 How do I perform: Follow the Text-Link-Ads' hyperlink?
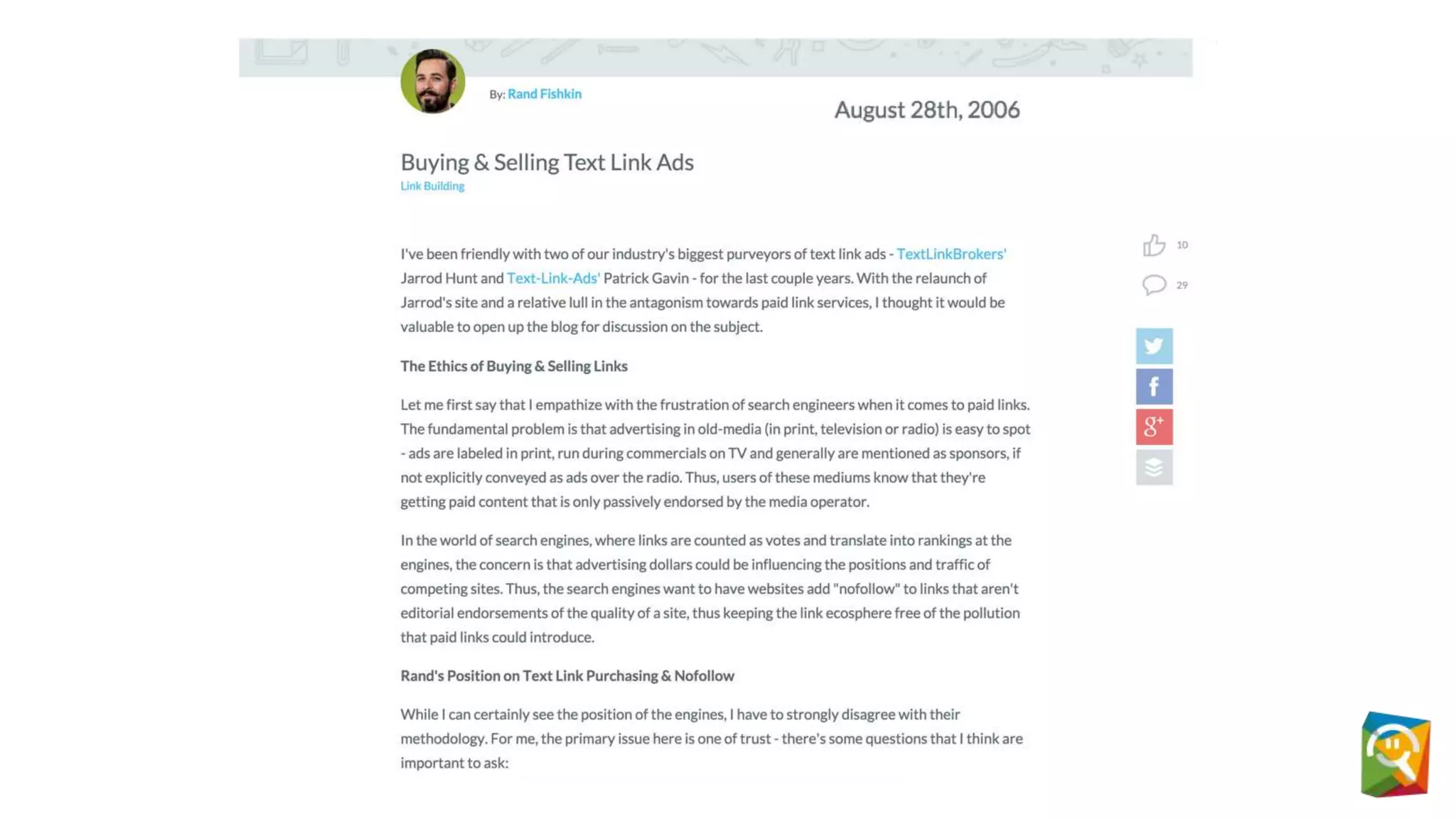[x=552, y=278]
